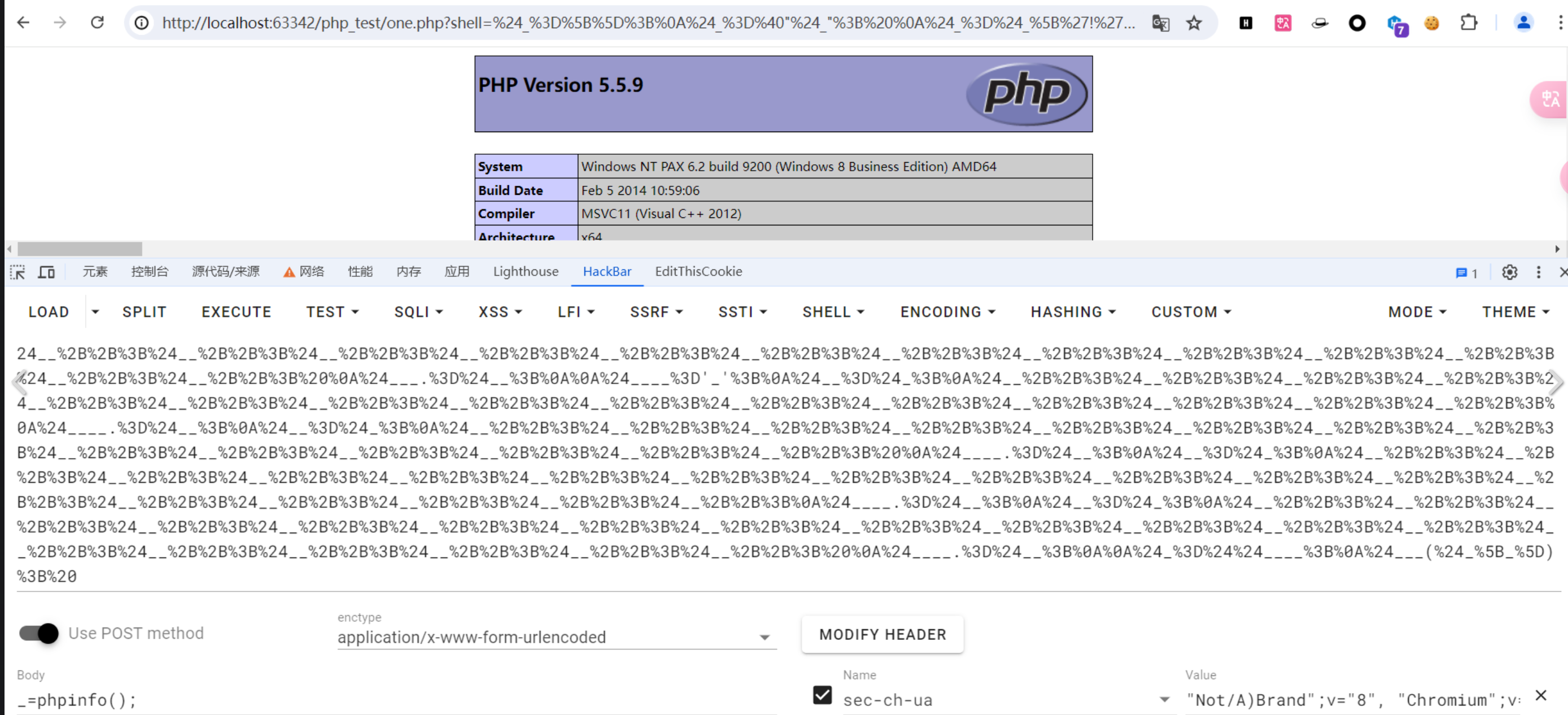Viewport: 1568px width, 715px height.
Task: Open the browser extensions puzzle icon
Action: point(1469,23)
